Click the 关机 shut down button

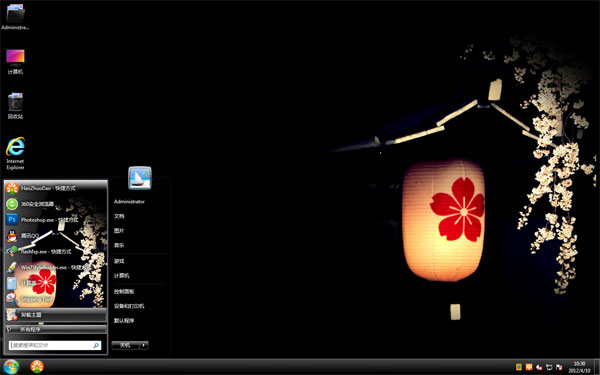pos(125,345)
